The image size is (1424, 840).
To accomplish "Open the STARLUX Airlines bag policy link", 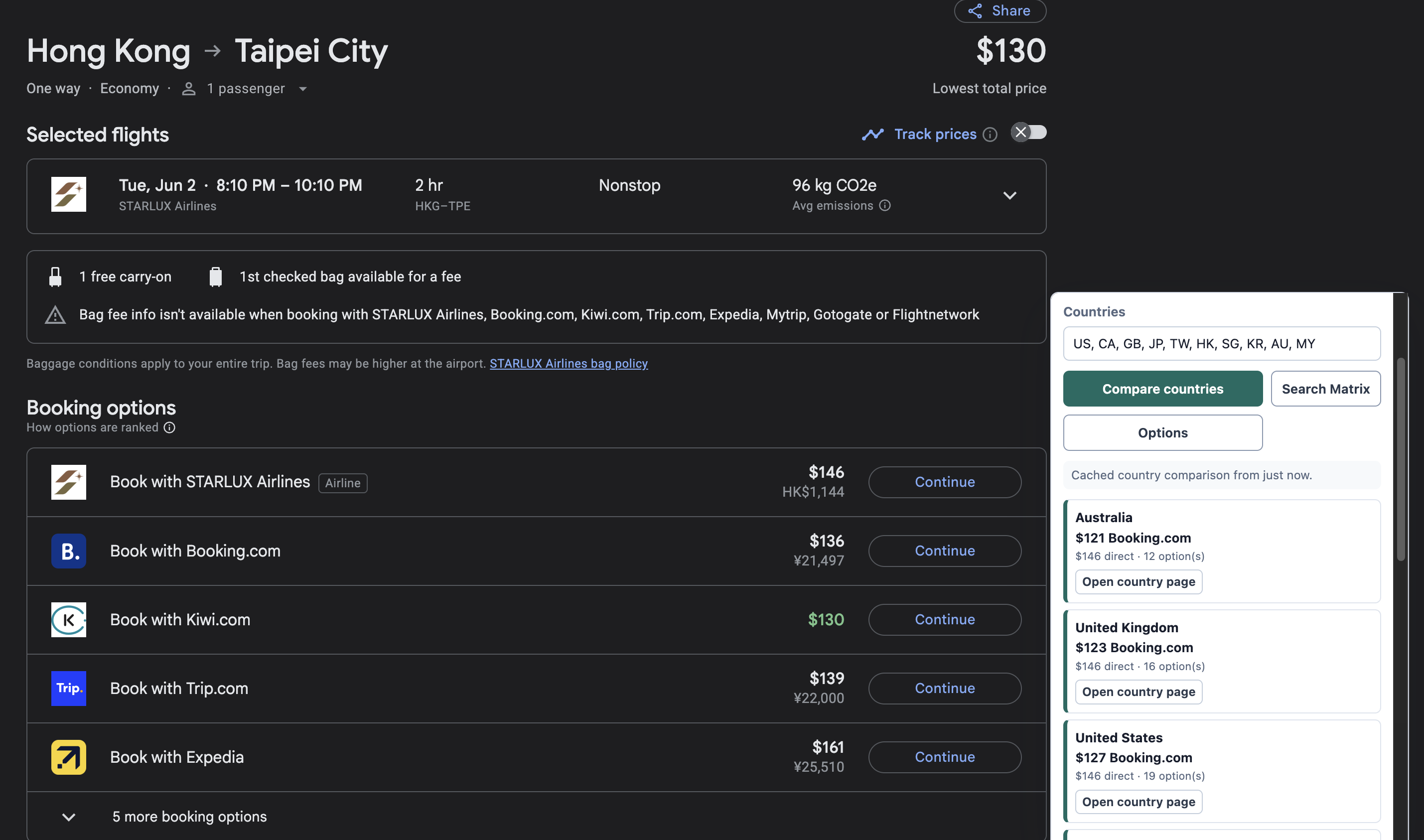I will point(568,363).
